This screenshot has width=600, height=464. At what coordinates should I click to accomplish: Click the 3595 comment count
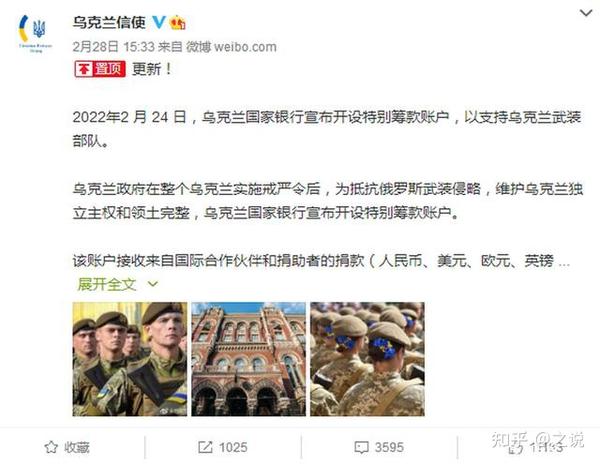pyautogui.click(x=389, y=447)
